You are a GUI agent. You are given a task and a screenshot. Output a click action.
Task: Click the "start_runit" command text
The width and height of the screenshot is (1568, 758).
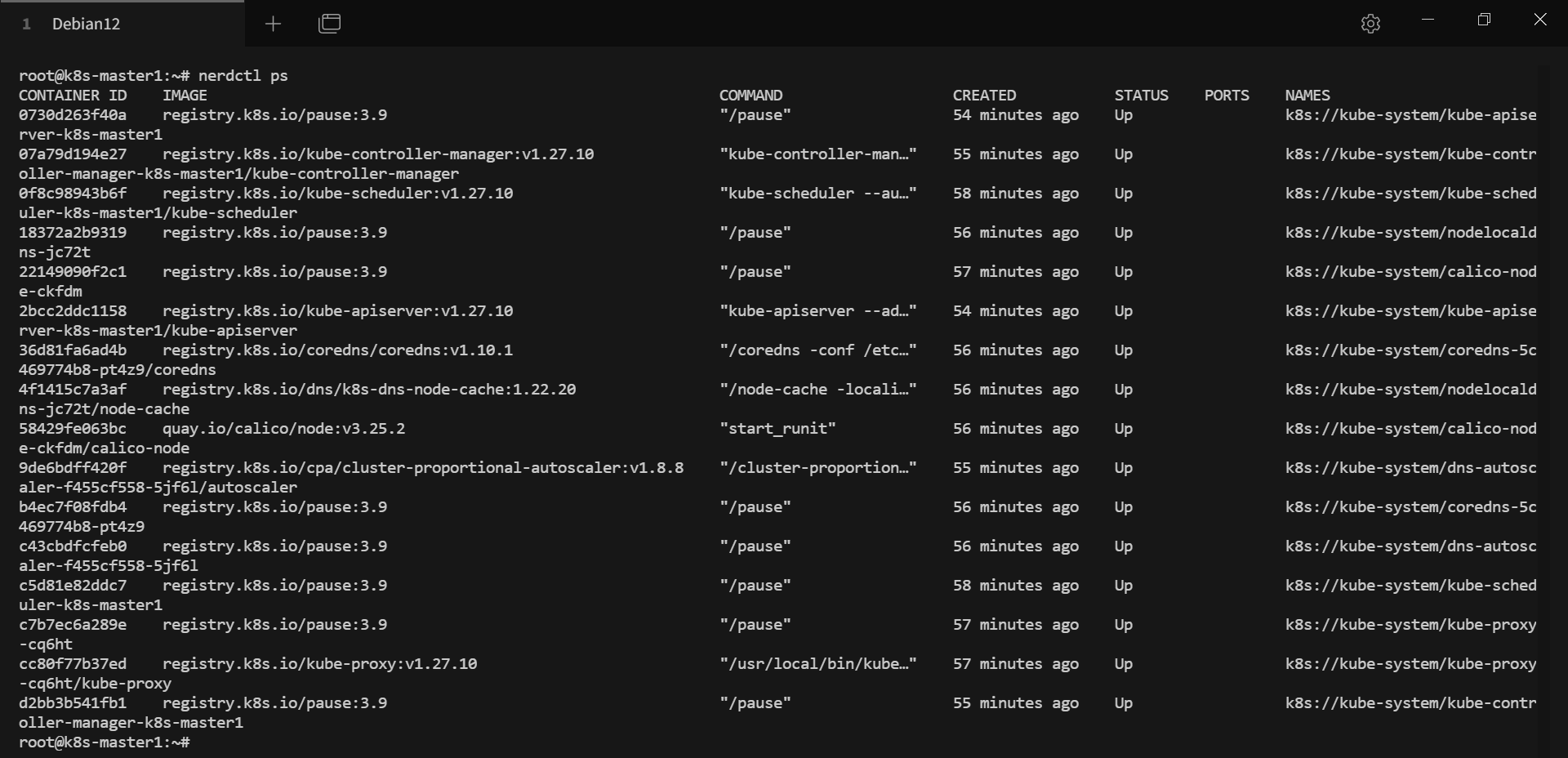(x=777, y=429)
